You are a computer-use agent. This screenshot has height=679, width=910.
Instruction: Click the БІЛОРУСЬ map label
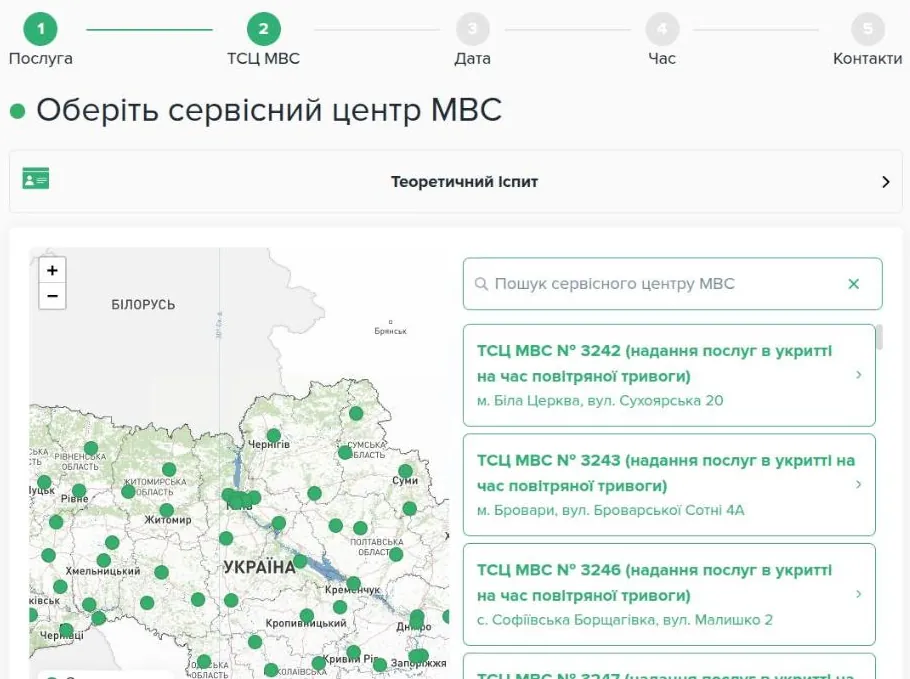[x=143, y=305]
